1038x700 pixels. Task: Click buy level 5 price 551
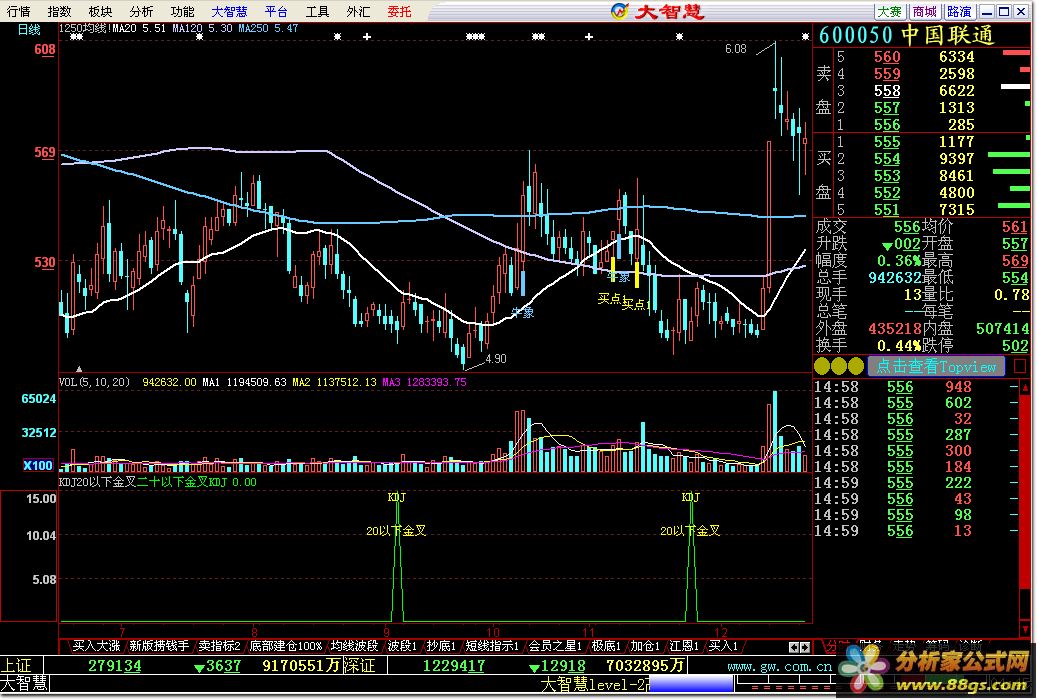[x=887, y=210]
